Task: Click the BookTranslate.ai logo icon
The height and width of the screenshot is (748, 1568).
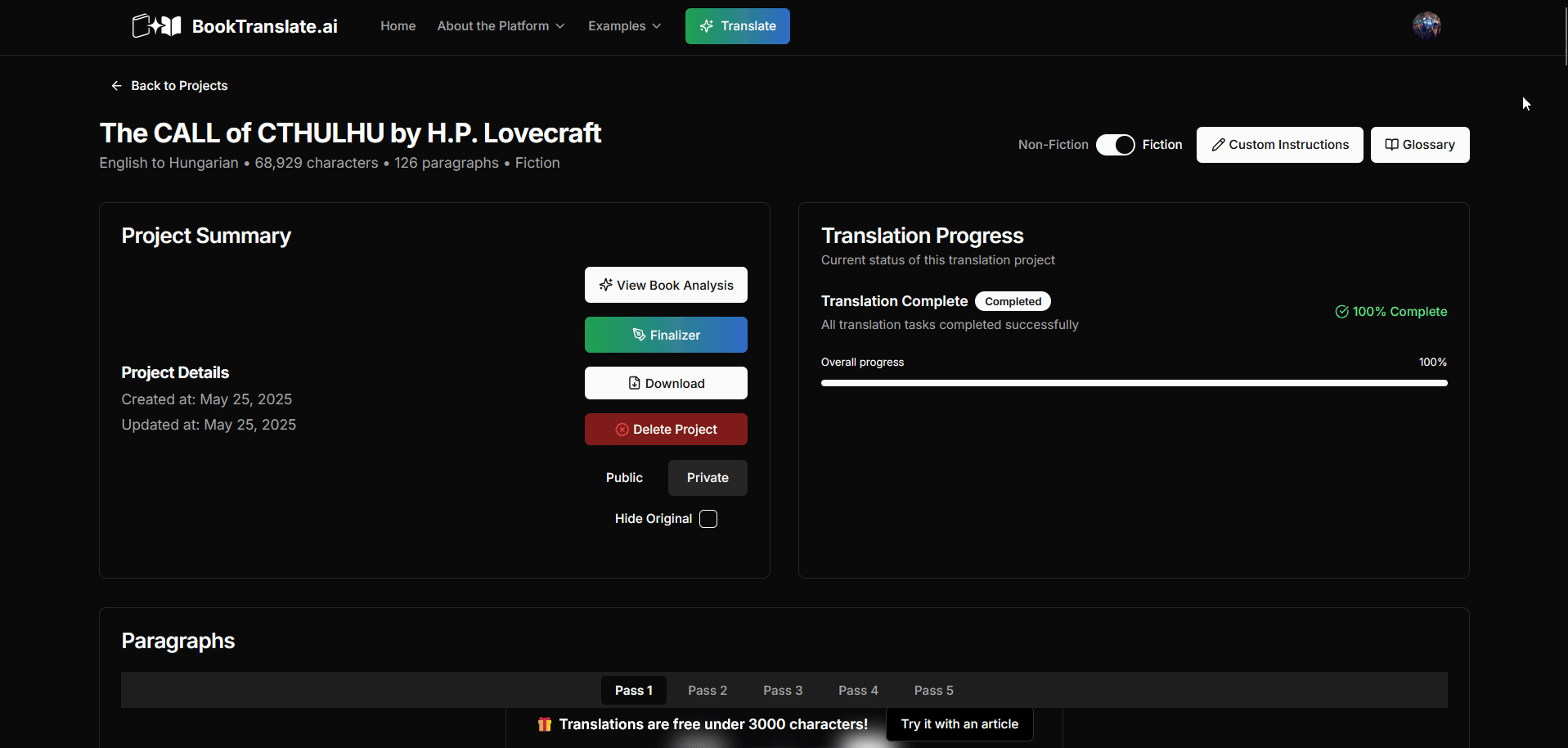Action: pyautogui.click(x=156, y=26)
